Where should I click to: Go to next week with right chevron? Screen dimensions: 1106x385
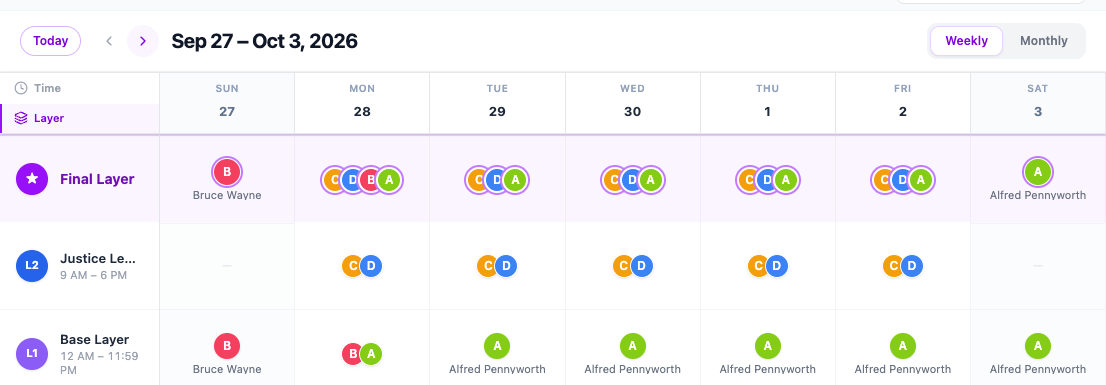click(x=143, y=41)
